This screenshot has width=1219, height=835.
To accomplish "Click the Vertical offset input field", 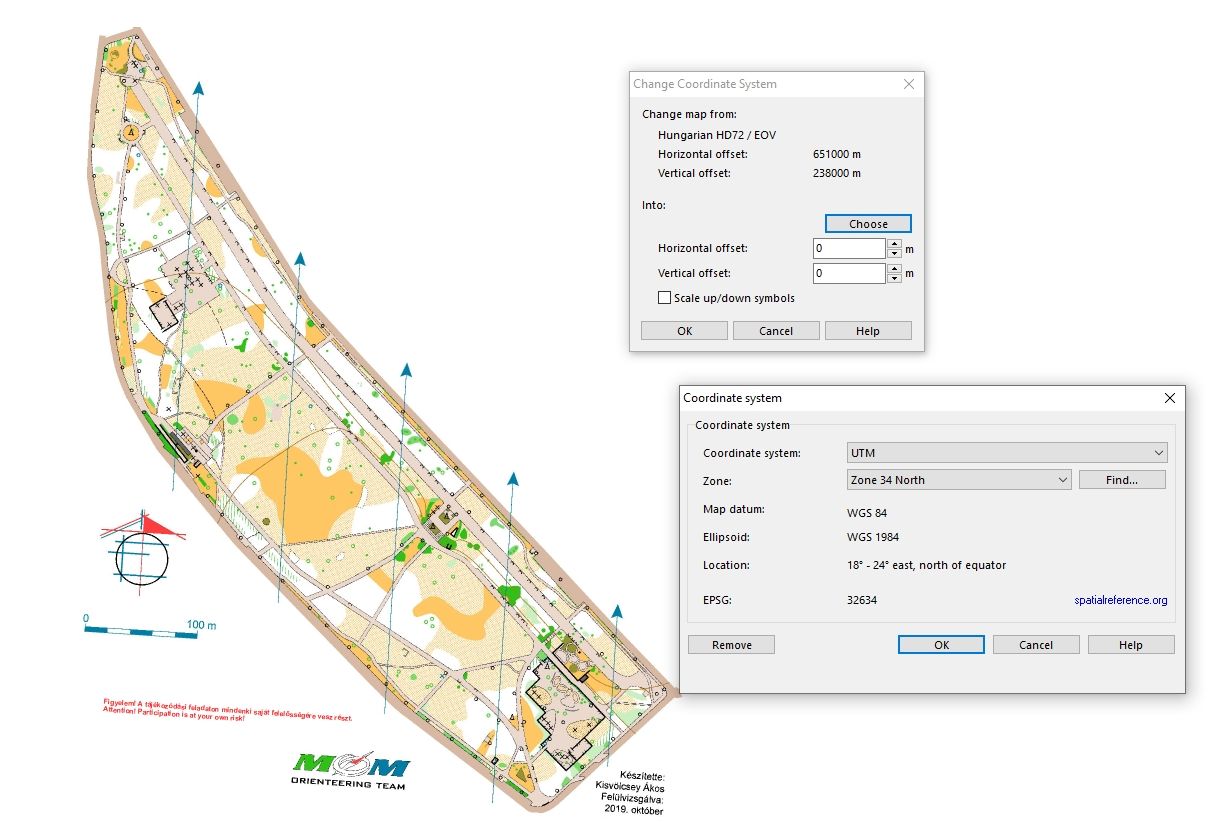I will [x=849, y=273].
